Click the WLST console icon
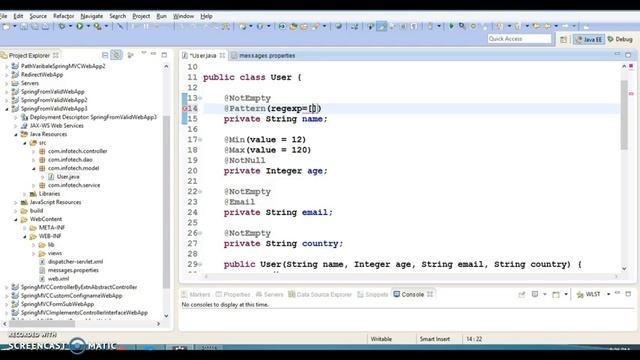Image resolution: width=640 pixels, height=360 pixels. [x=589, y=294]
